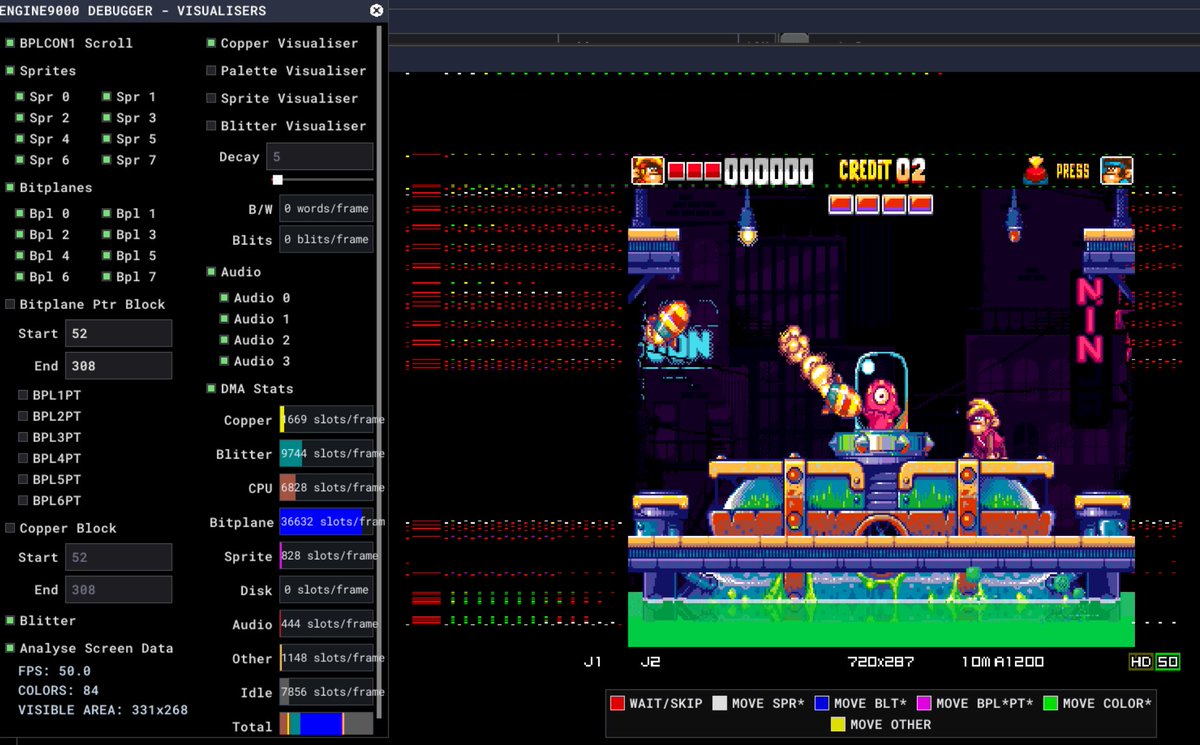The image size is (1200, 745).
Task: Toggle Spr 6 checkbox
Action: (x=20, y=160)
